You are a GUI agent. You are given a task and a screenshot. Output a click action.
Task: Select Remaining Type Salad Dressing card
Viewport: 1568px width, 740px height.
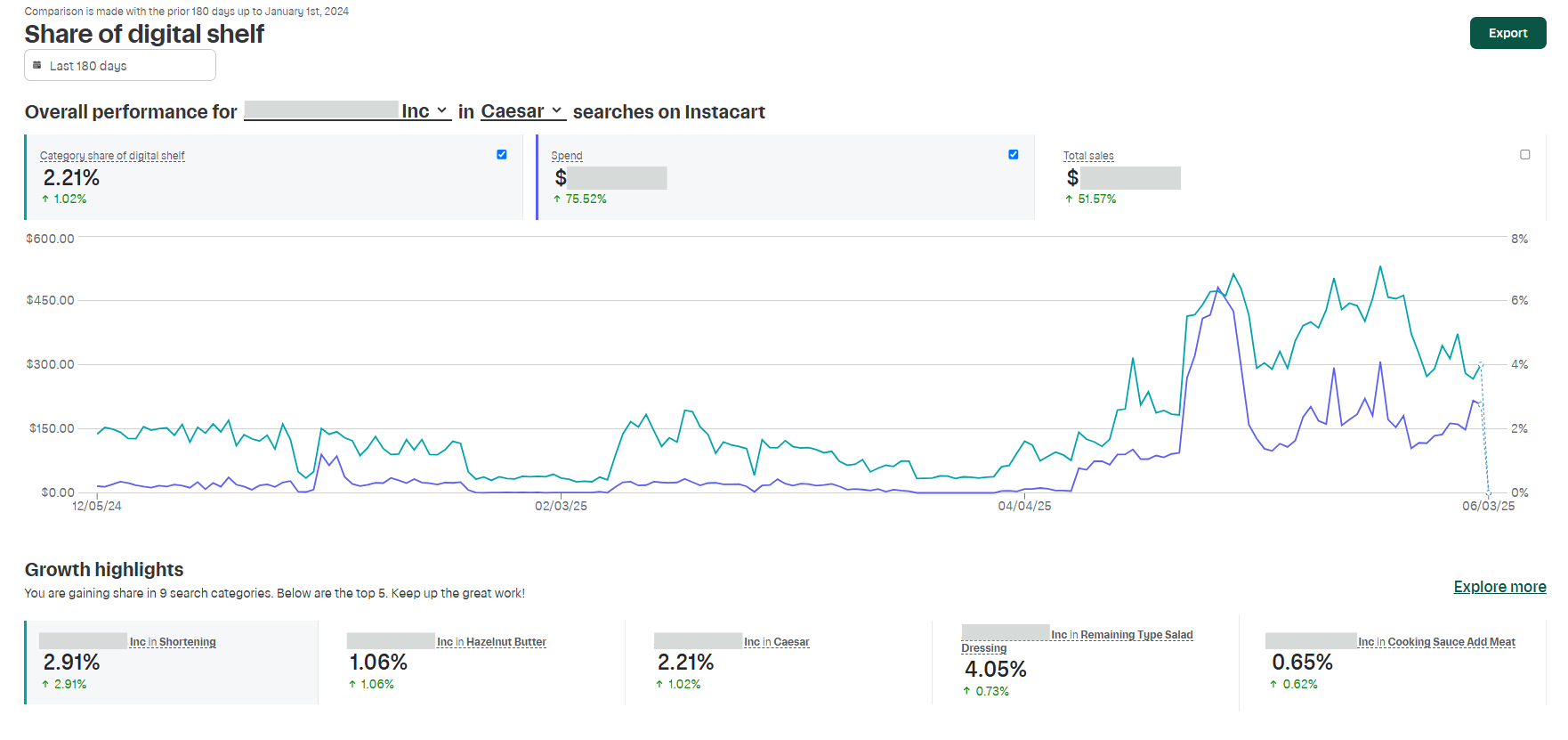click(1083, 662)
